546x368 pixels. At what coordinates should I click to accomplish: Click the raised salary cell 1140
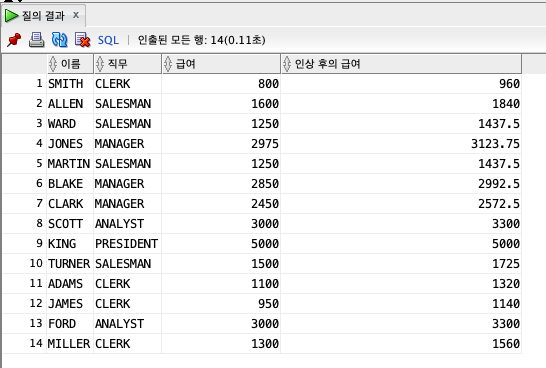(x=401, y=304)
